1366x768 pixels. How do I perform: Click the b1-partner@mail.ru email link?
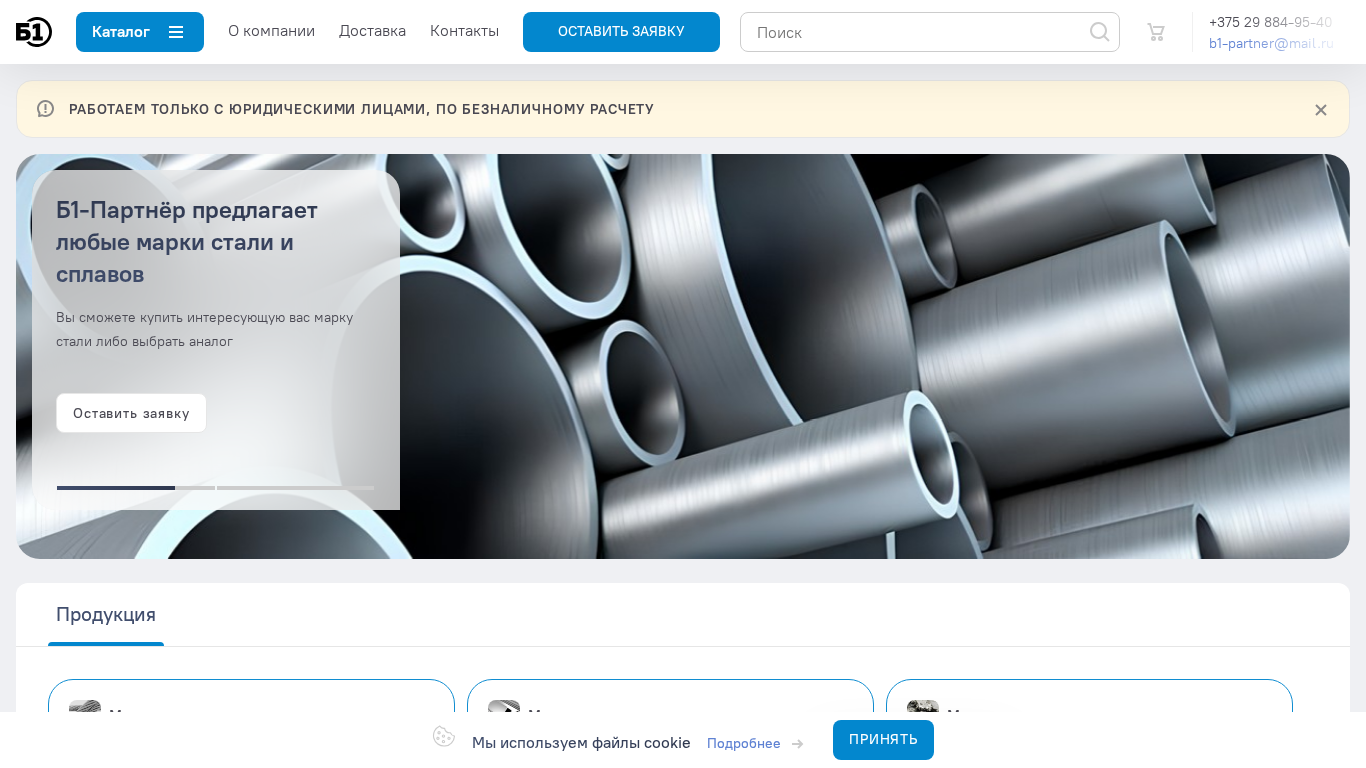click(1271, 43)
